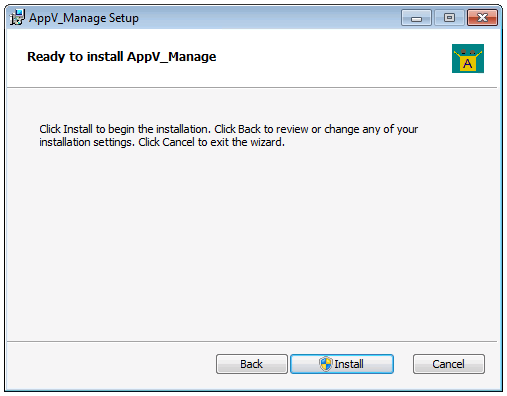The image size is (507, 396).
Task: Click the 'Click Cancel to exit the wizard' sentence
Action: [212, 142]
